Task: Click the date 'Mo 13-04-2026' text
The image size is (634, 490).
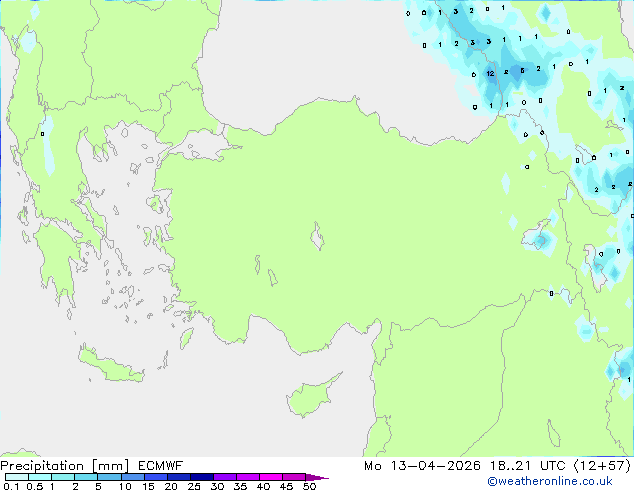Action: click(x=422, y=466)
